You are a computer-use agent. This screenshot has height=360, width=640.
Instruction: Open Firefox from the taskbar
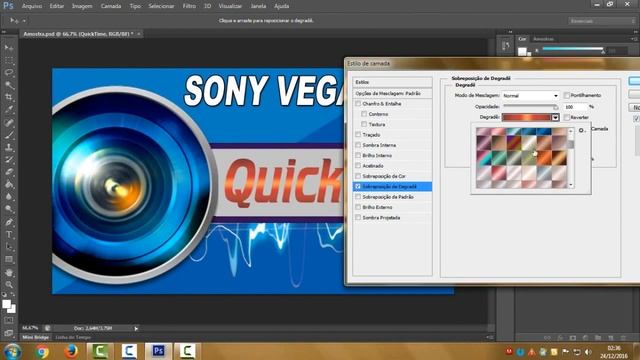[71, 351]
